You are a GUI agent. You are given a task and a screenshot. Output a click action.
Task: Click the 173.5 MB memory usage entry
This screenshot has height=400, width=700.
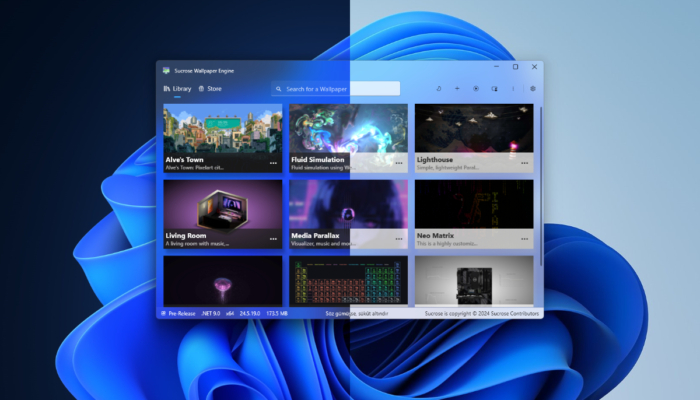(277, 313)
